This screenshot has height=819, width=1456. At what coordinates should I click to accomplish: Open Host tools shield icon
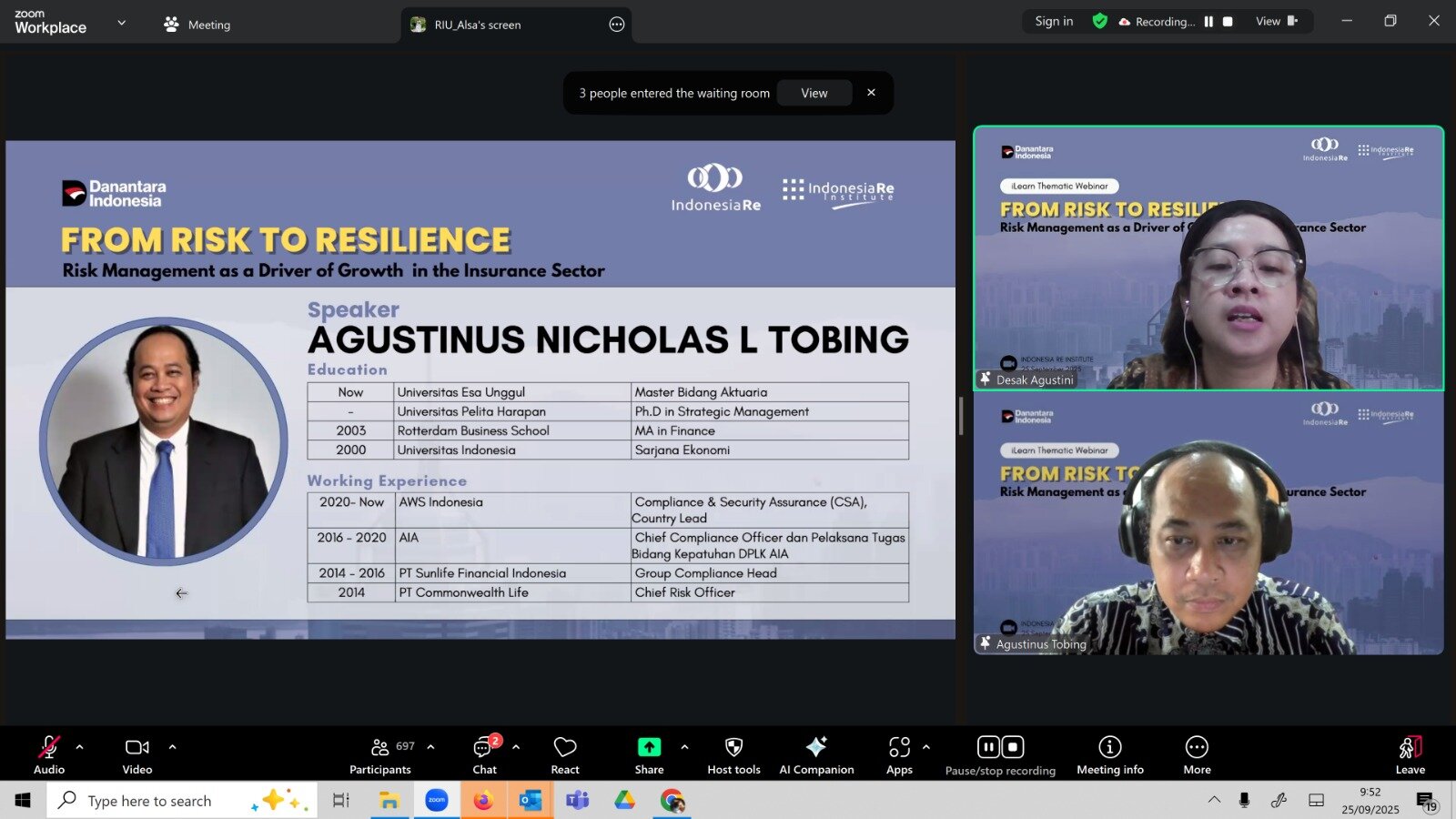click(733, 754)
